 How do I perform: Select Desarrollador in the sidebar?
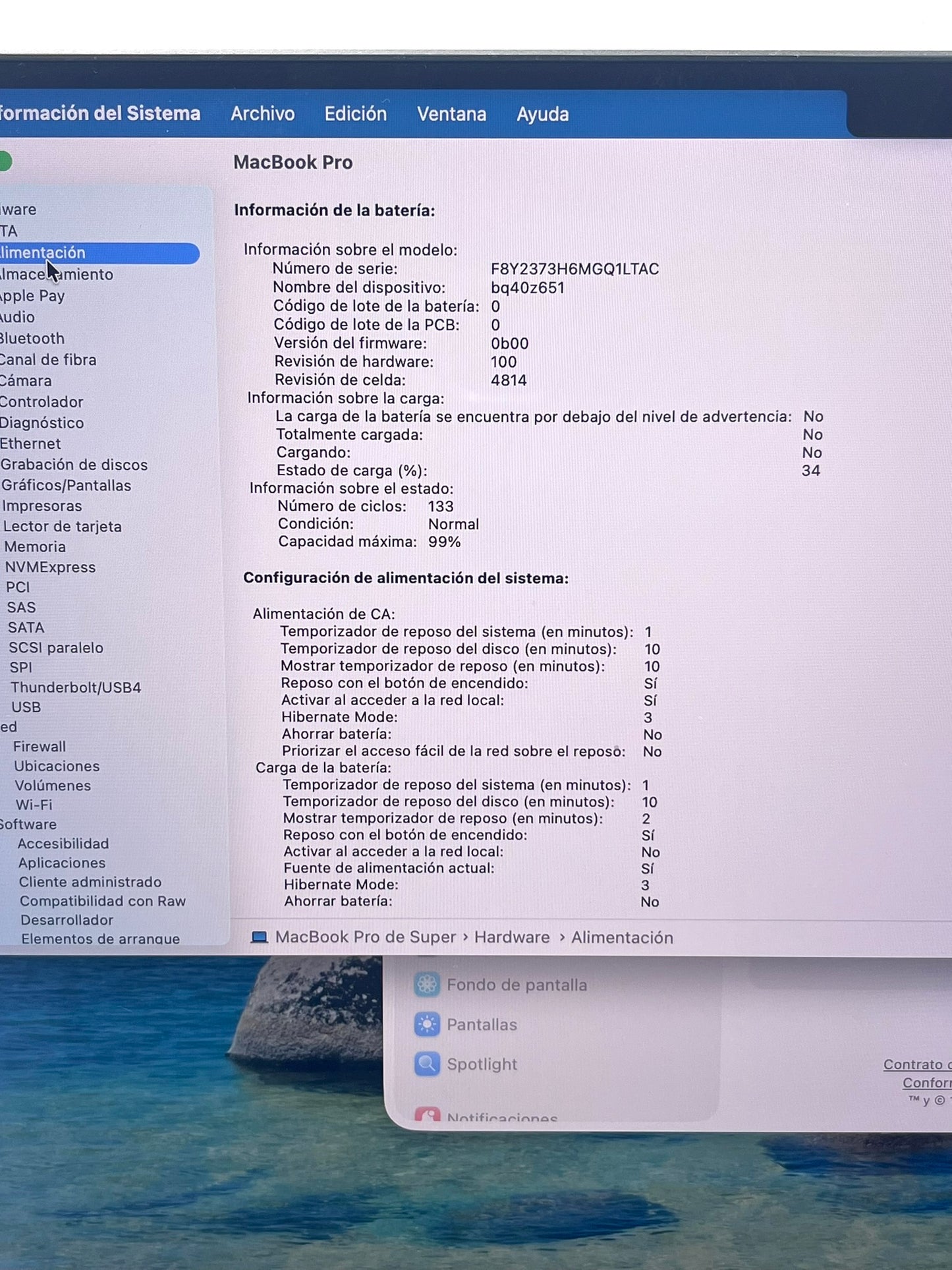[67, 919]
